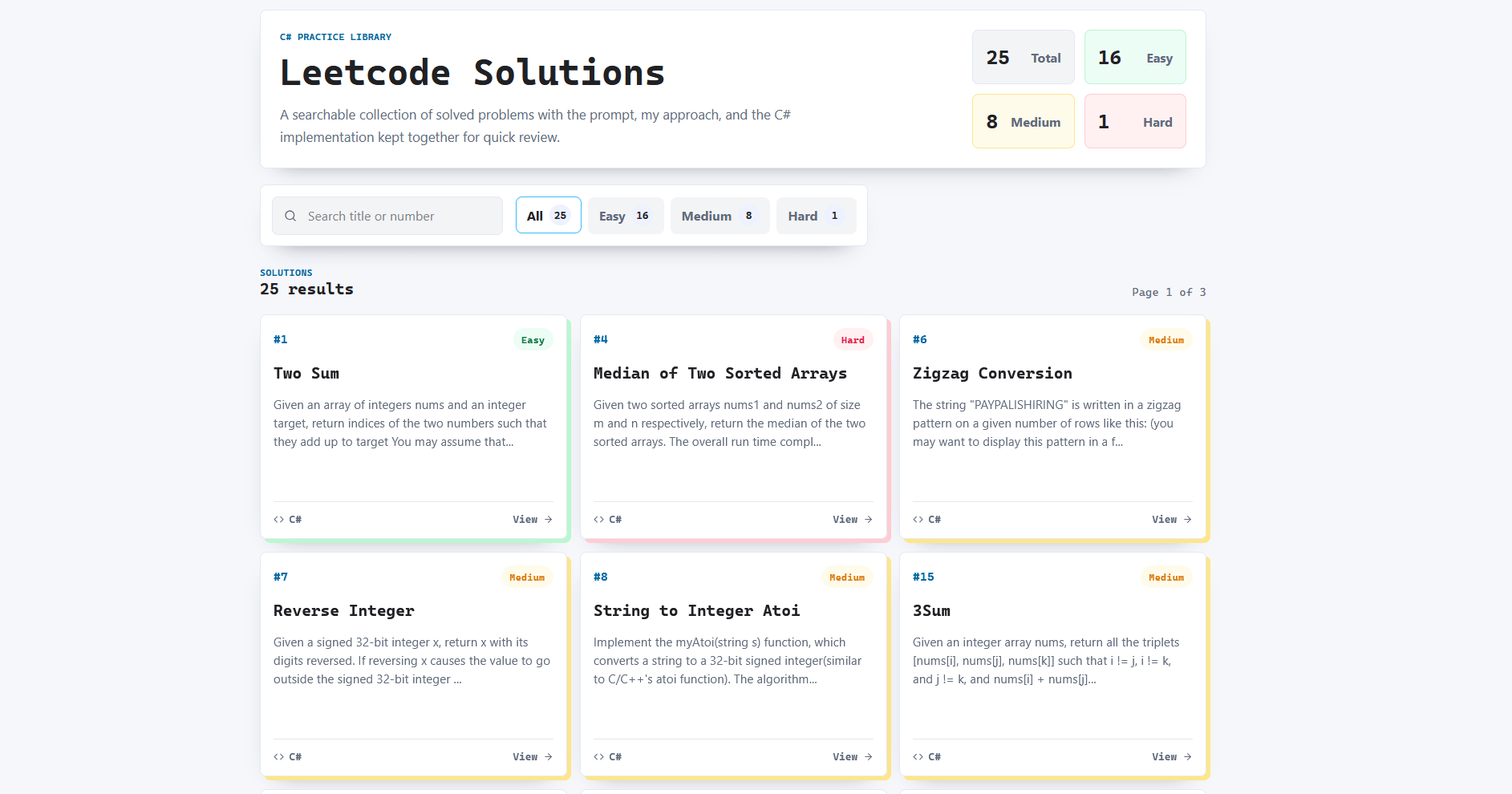The width and height of the screenshot is (1512, 794).
Task: Filter solutions by Easy difficulty tab
Action: [x=626, y=216]
